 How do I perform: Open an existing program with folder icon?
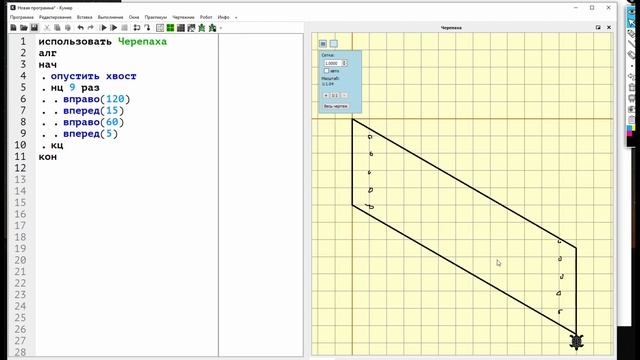point(24,28)
